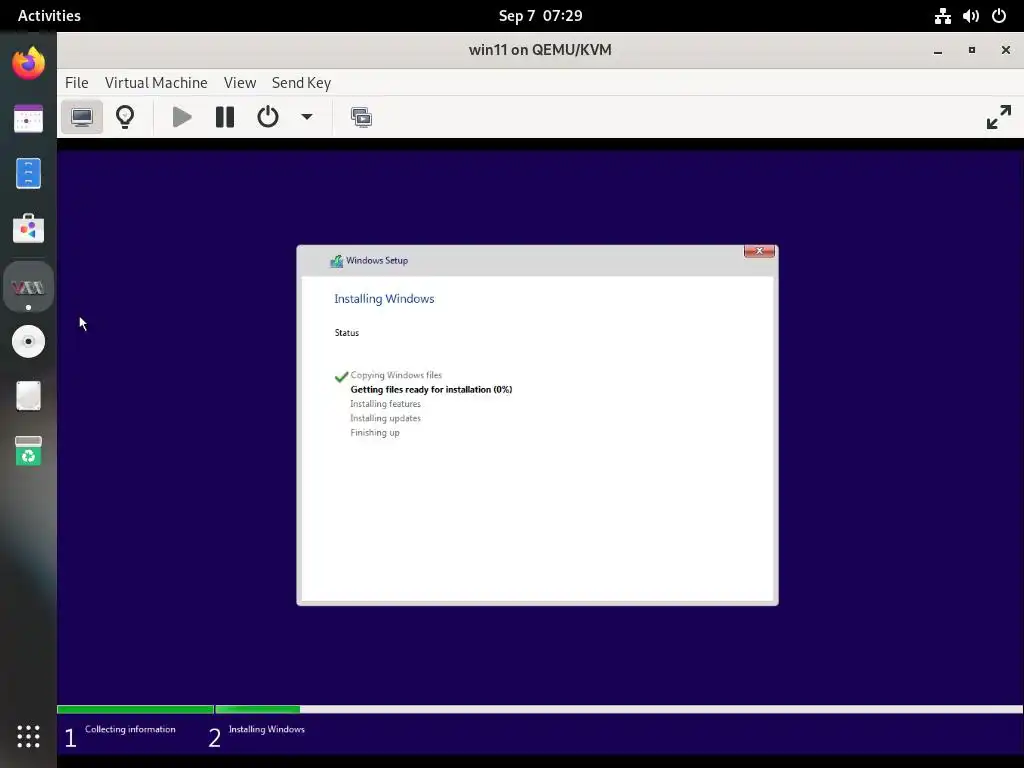This screenshot has width=1024, height=768.
Task: Click the Installing features line
Action: [385, 404]
